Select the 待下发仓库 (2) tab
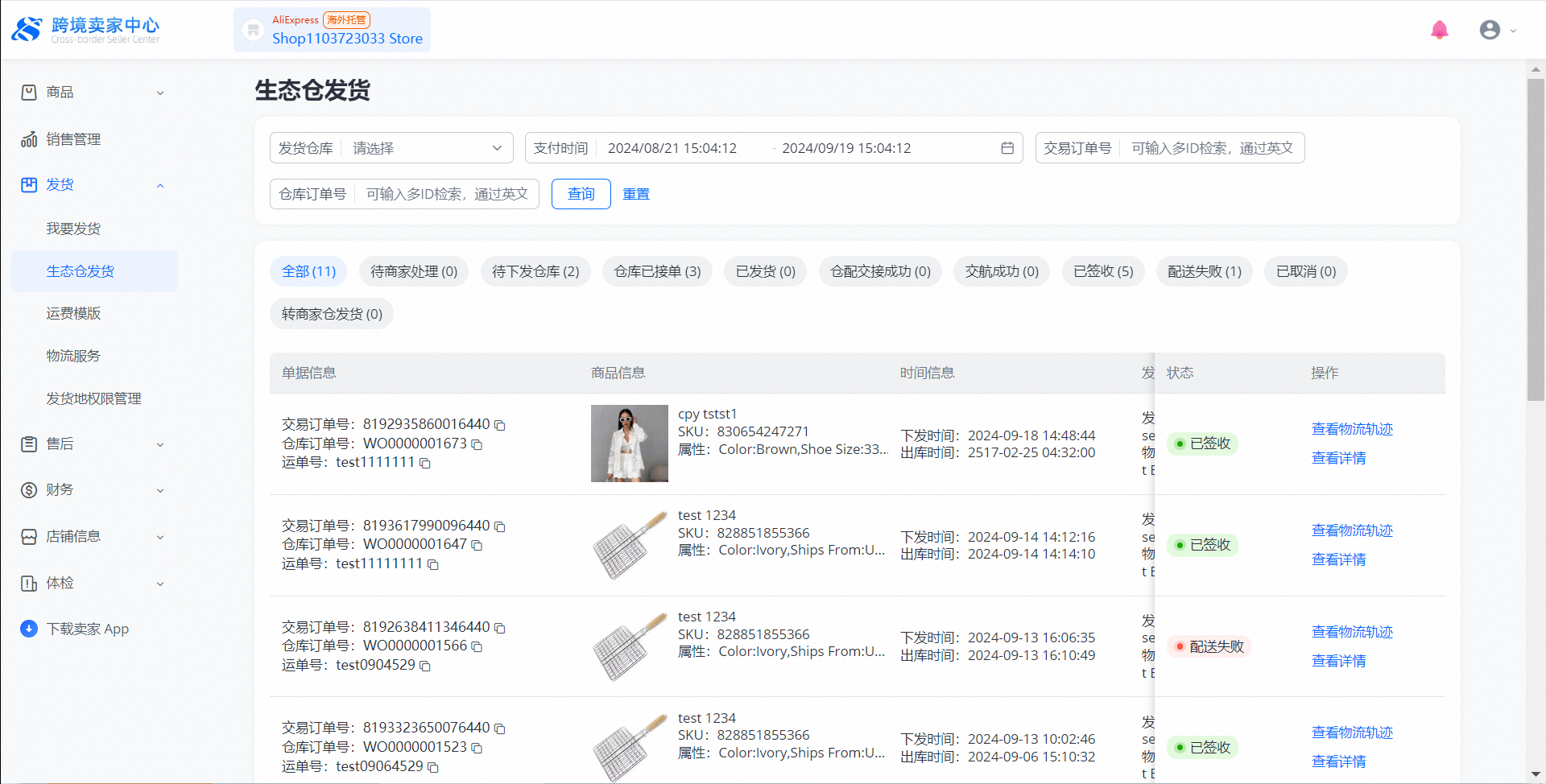 (x=535, y=271)
